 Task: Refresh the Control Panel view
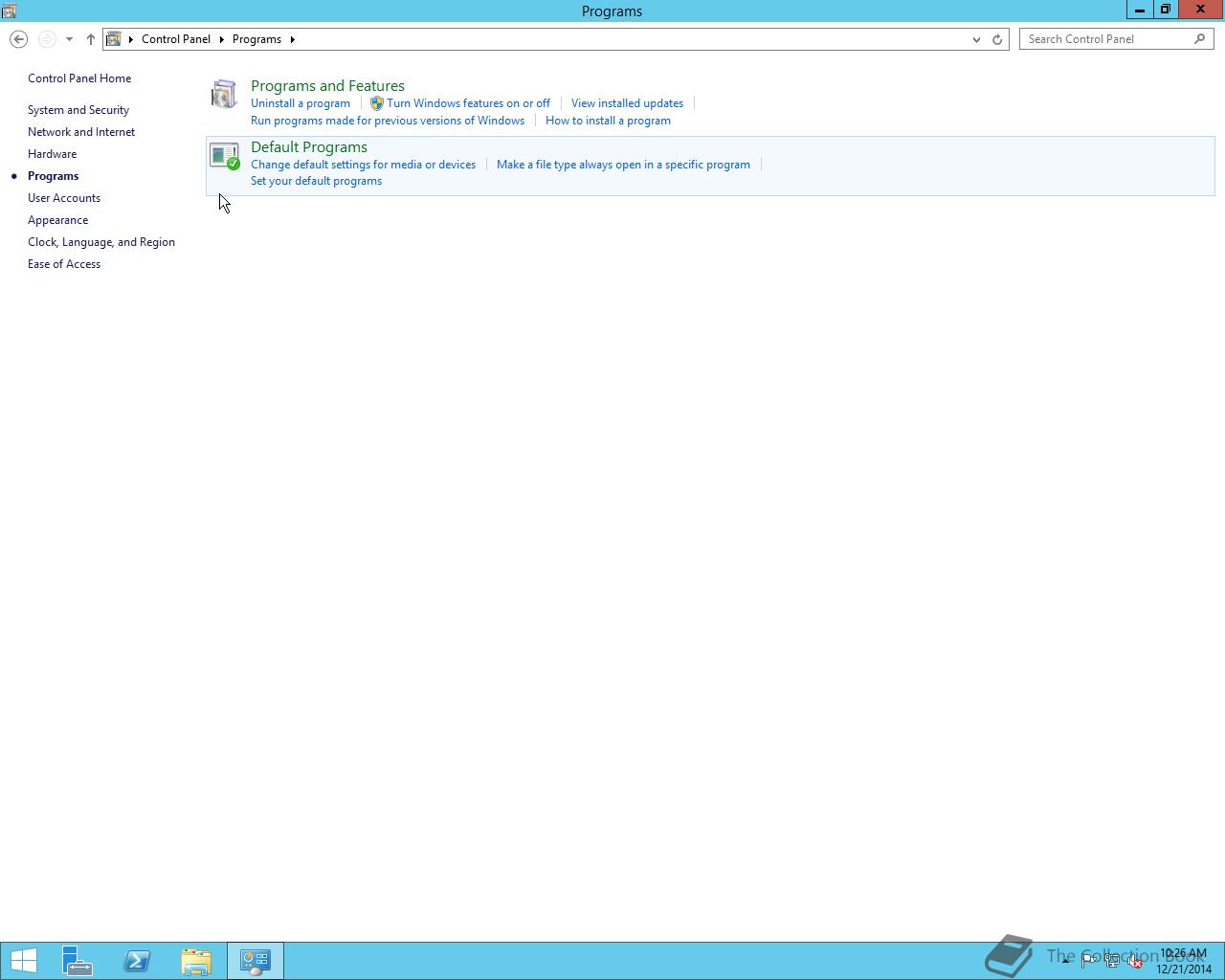[997, 39]
